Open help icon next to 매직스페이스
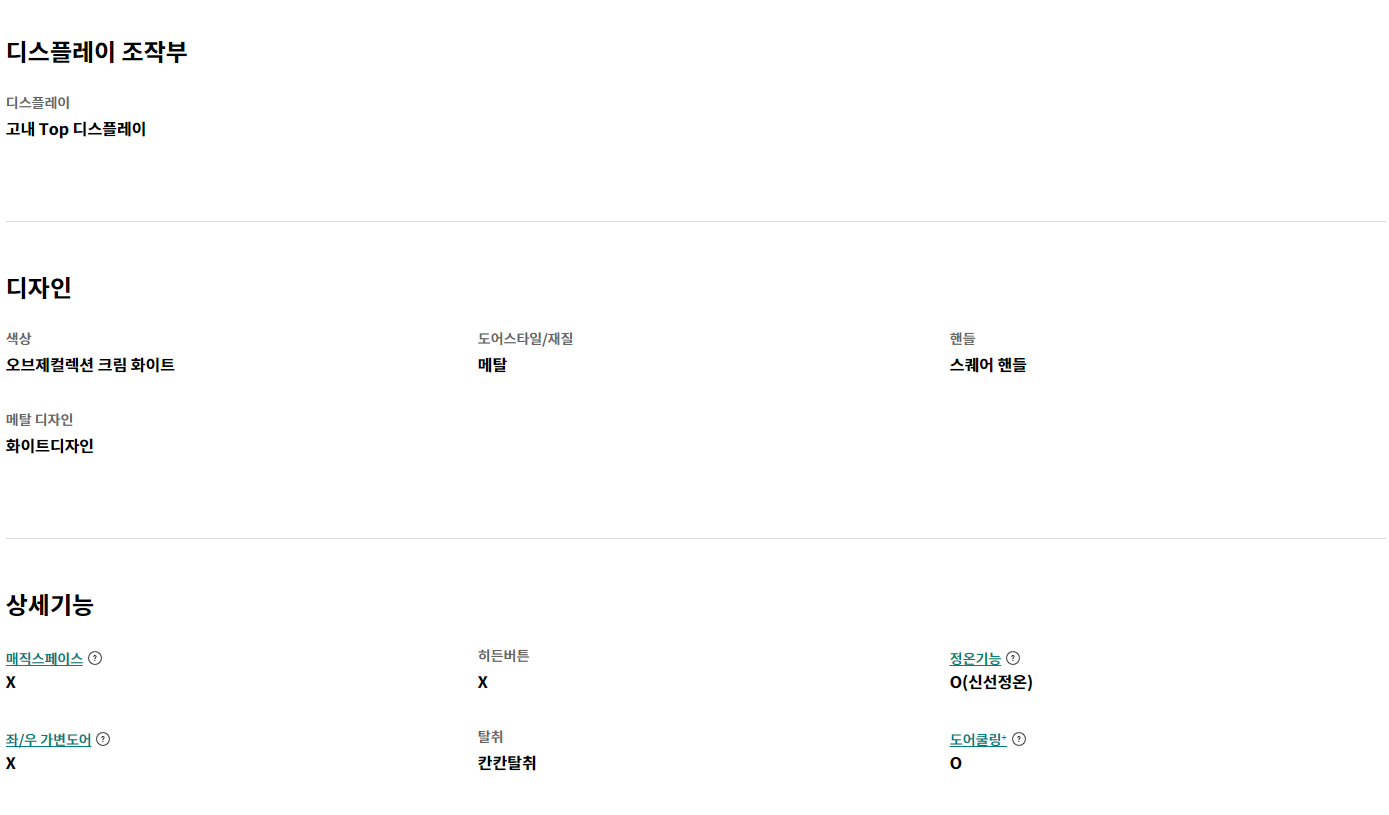 click(95, 658)
